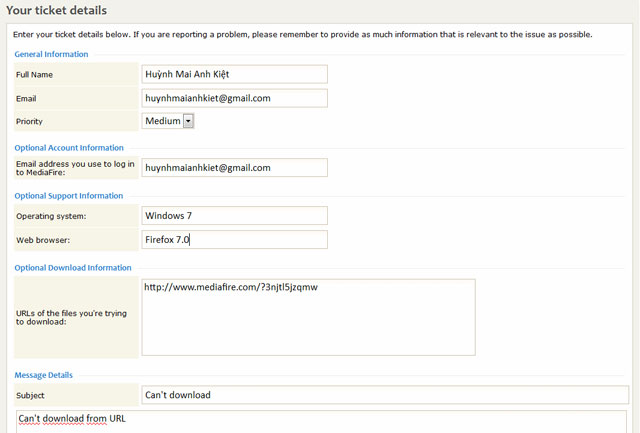Click the "Operating system:" label
Viewport: 640px width, 433px height.
point(52,216)
